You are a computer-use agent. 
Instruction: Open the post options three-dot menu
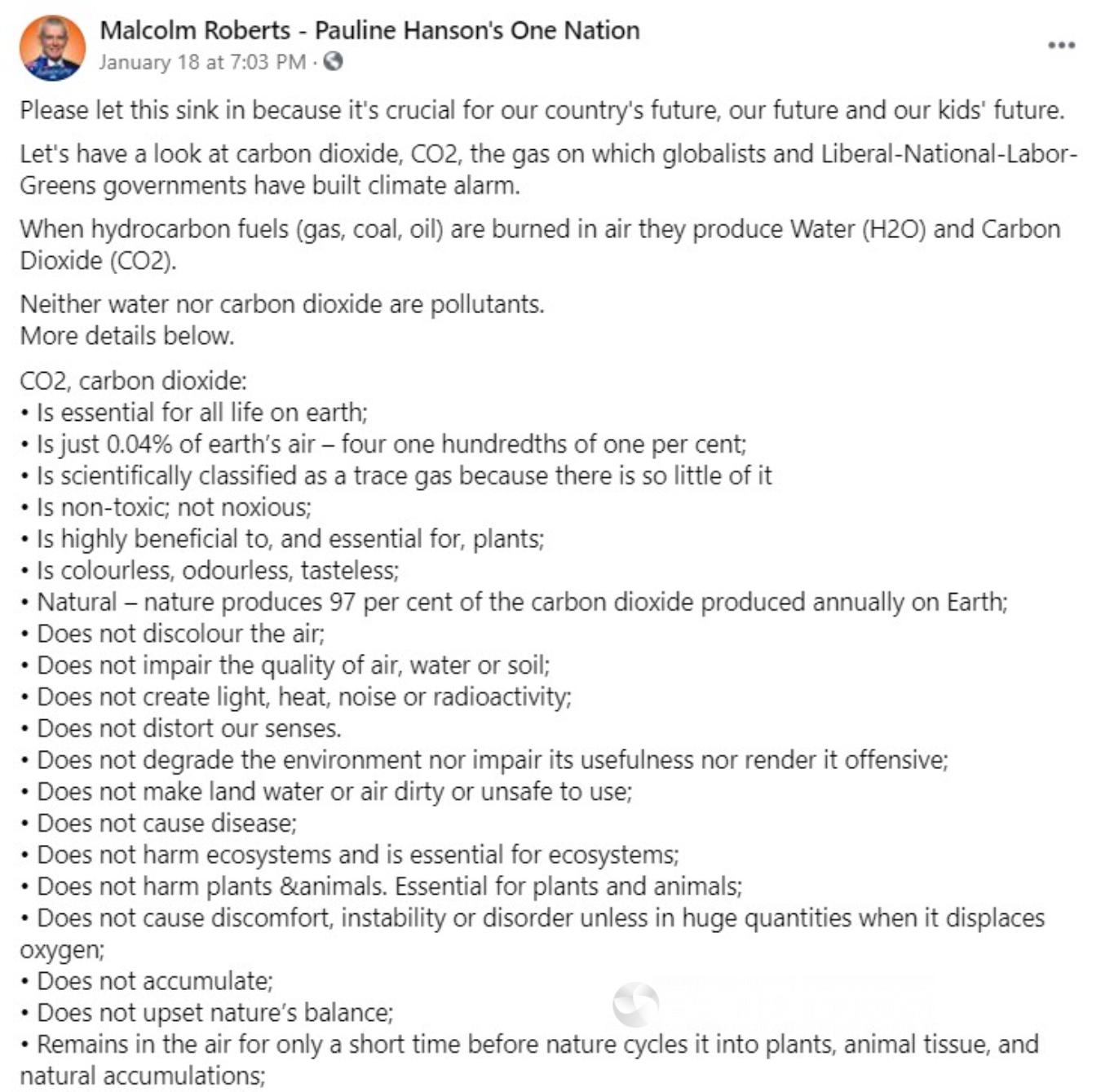click(1061, 45)
